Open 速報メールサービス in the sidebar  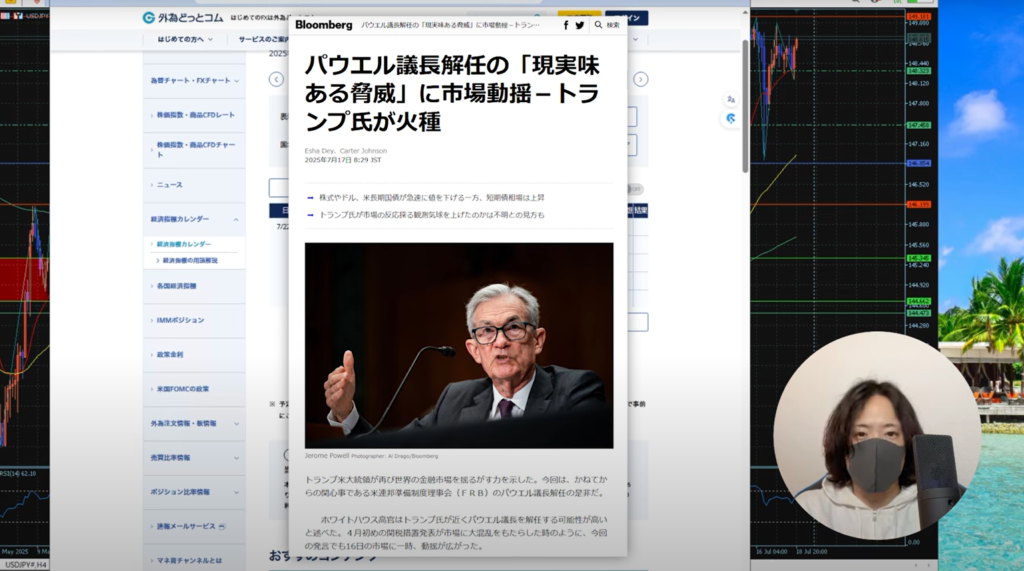194,527
